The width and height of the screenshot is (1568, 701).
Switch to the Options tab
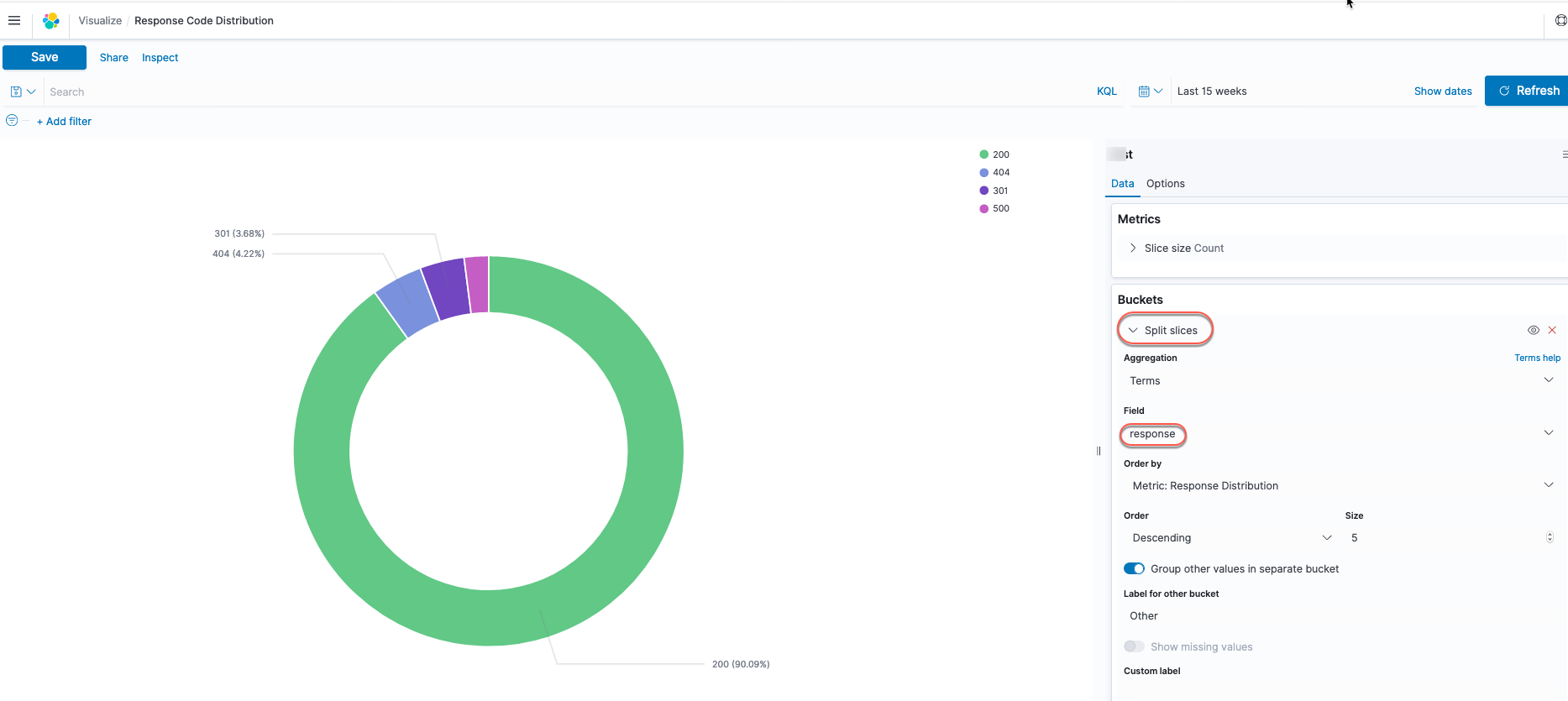click(1166, 184)
